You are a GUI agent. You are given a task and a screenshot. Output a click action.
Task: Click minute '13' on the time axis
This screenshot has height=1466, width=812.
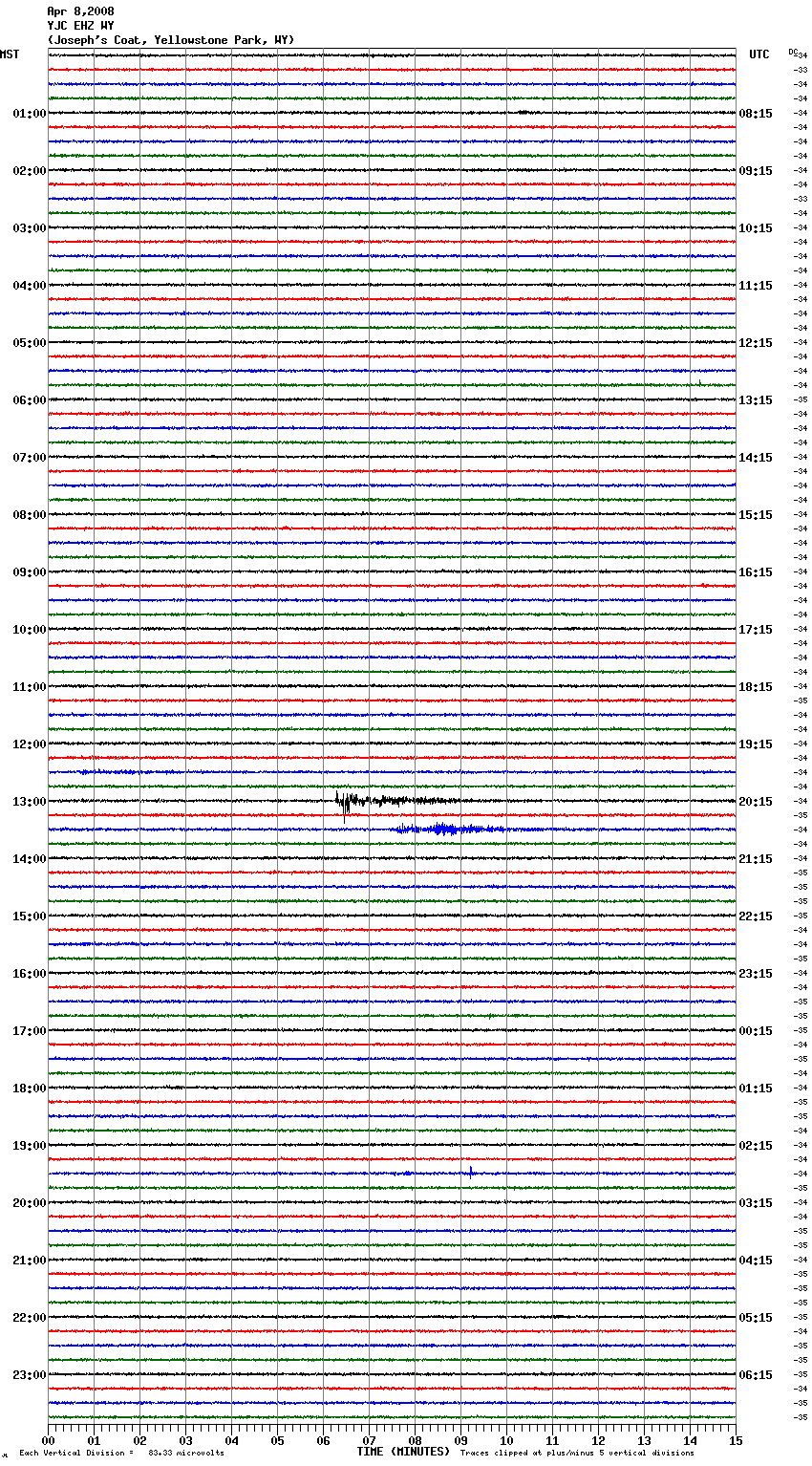(645, 1440)
